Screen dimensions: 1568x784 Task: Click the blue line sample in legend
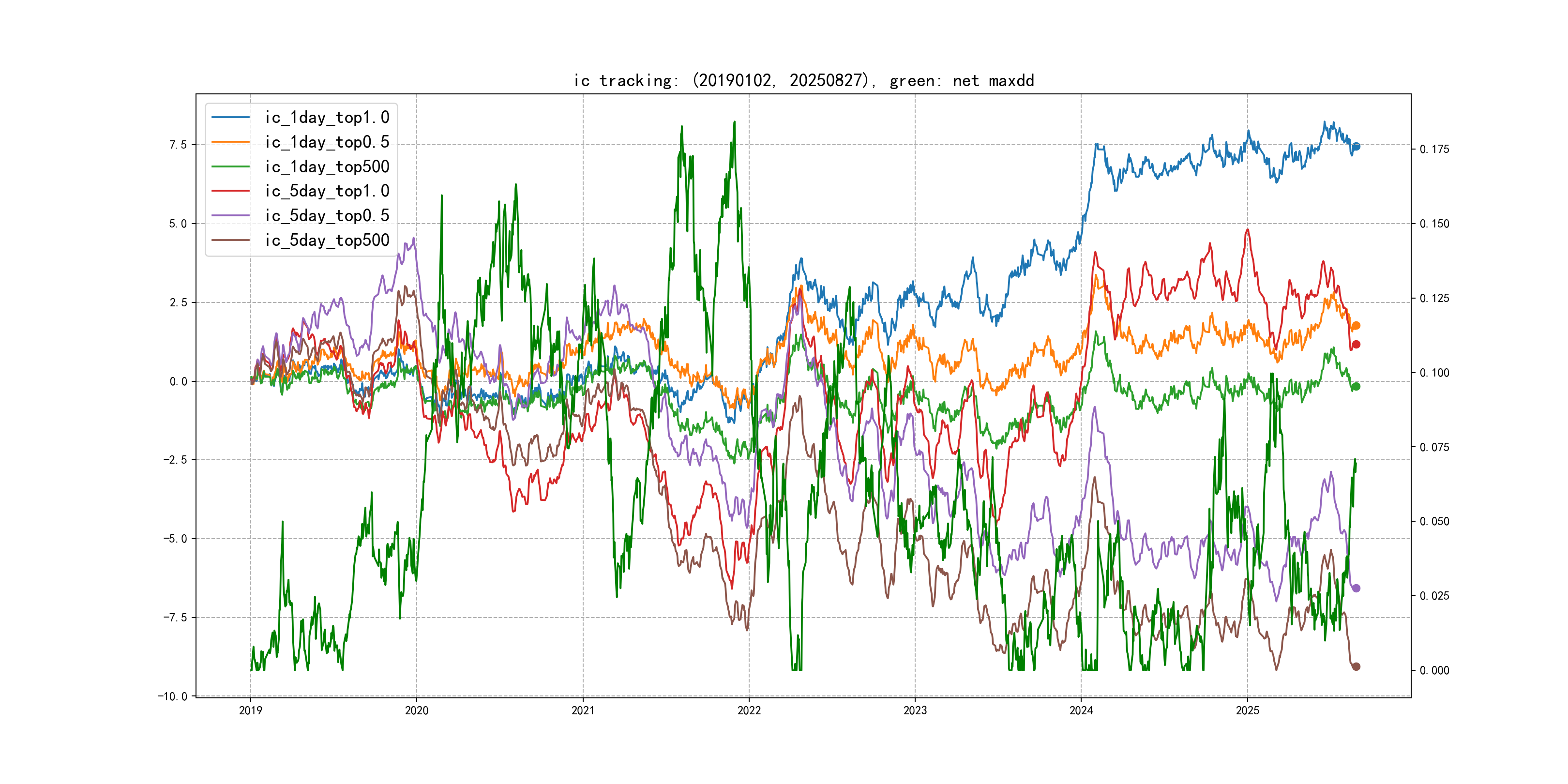tap(230, 118)
